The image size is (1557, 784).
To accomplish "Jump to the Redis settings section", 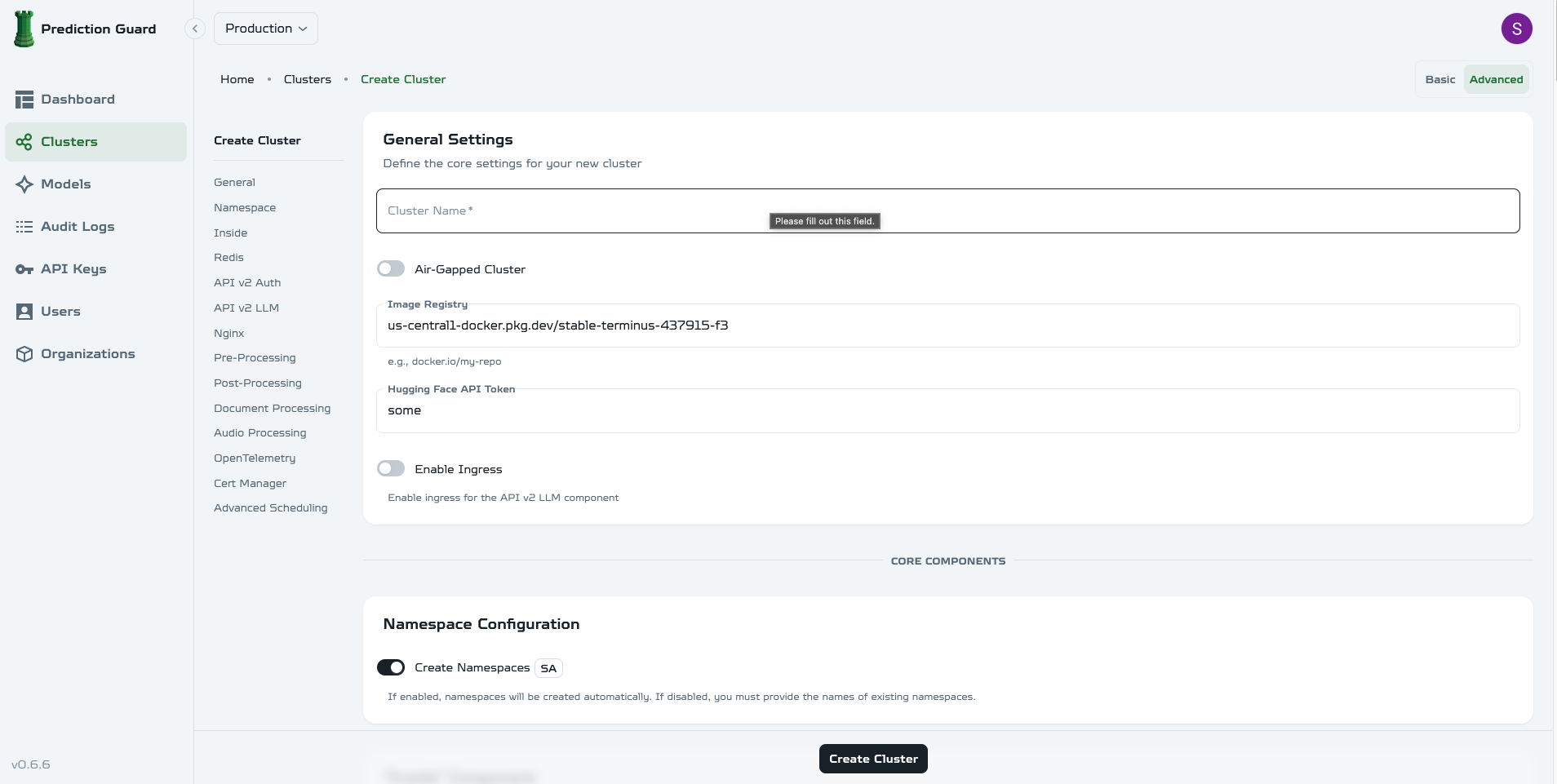I will pos(228,257).
